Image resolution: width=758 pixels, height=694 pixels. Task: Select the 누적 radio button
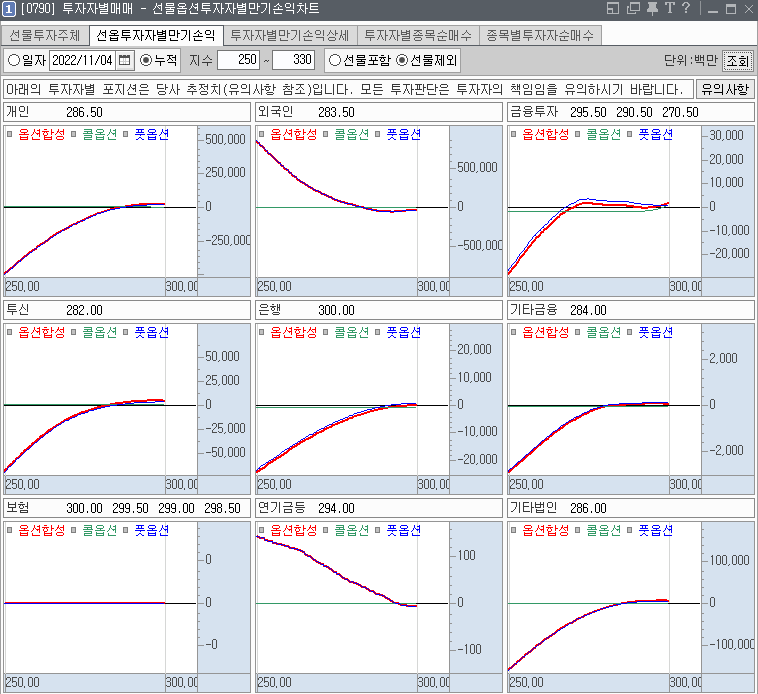tap(147, 60)
